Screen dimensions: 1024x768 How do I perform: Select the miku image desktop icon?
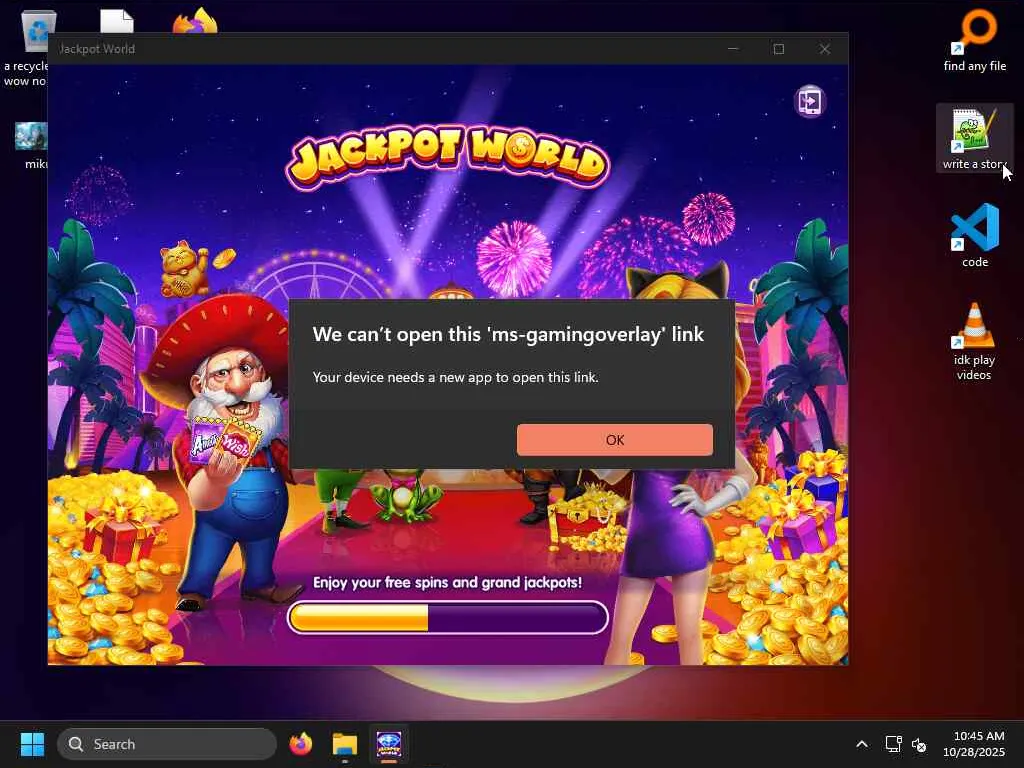[x=31, y=146]
